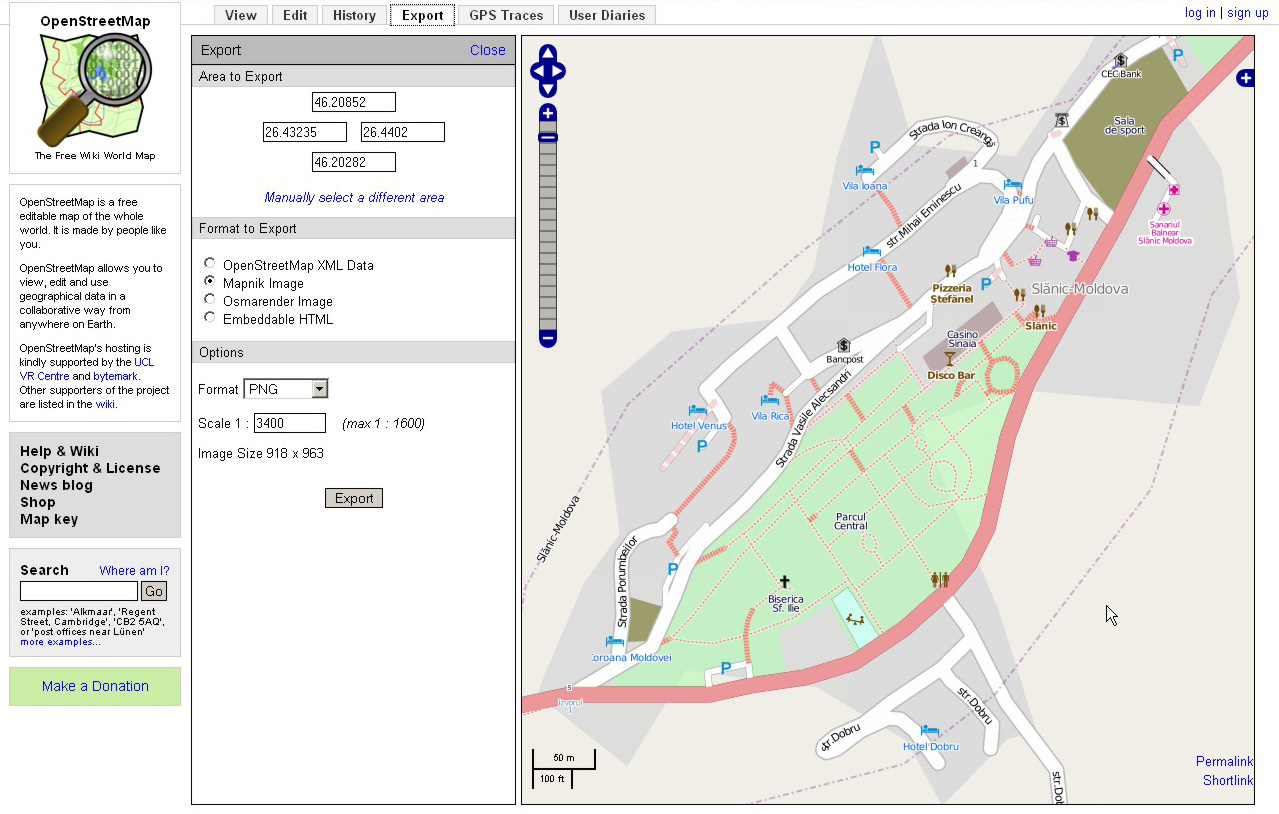Click Manually select a different area
1279x814 pixels.
coord(354,198)
